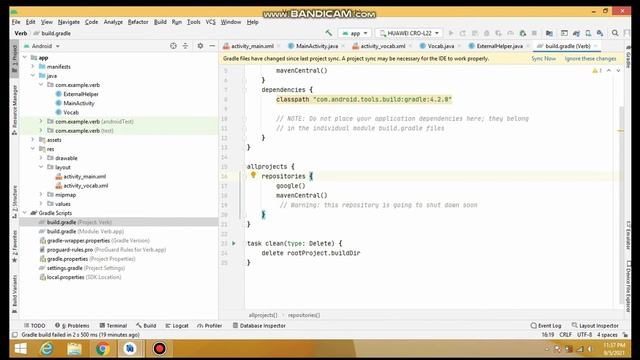Screen dimensions: 640x360
Task: Run the clean task gutter arrow
Action: click(x=234, y=243)
